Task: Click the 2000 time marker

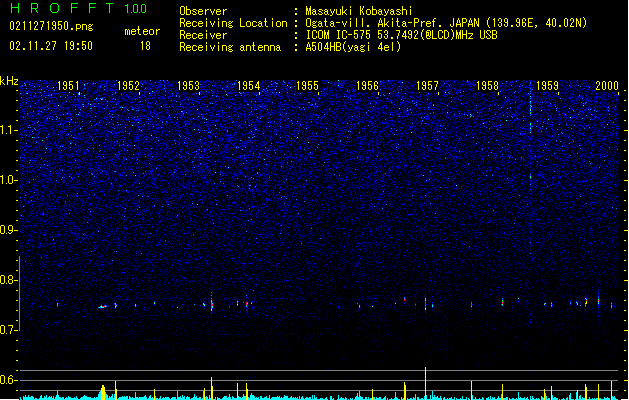Action: (x=607, y=85)
